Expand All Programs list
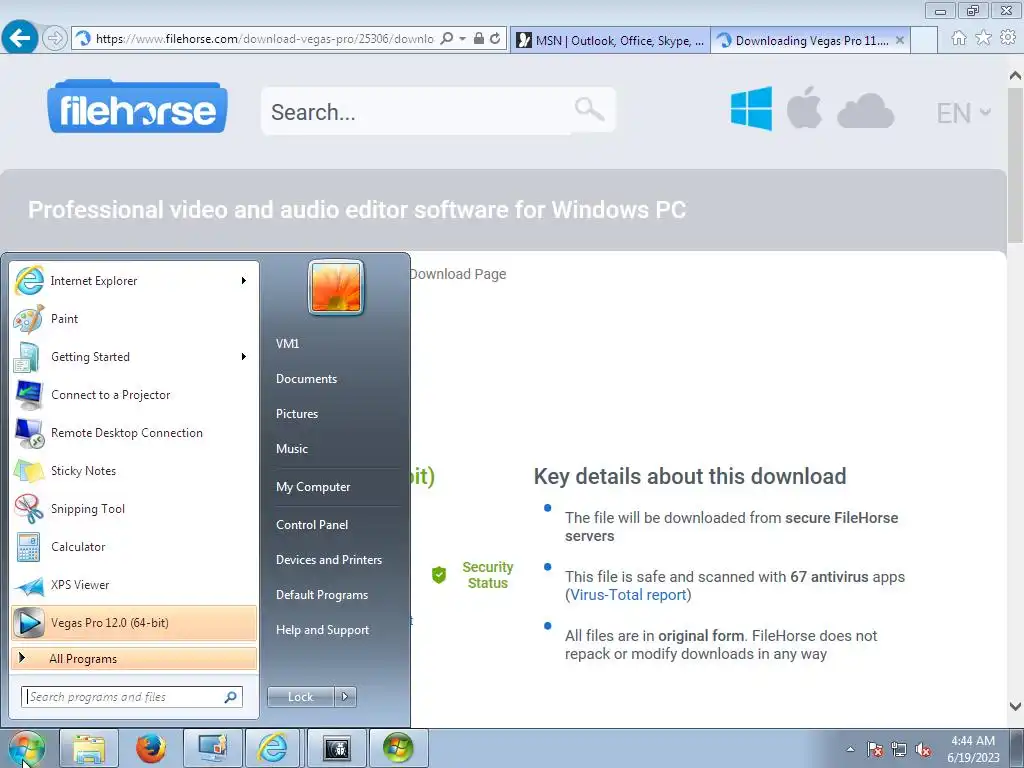Image resolution: width=1024 pixels, height=768 pixels. click(134, 658)
